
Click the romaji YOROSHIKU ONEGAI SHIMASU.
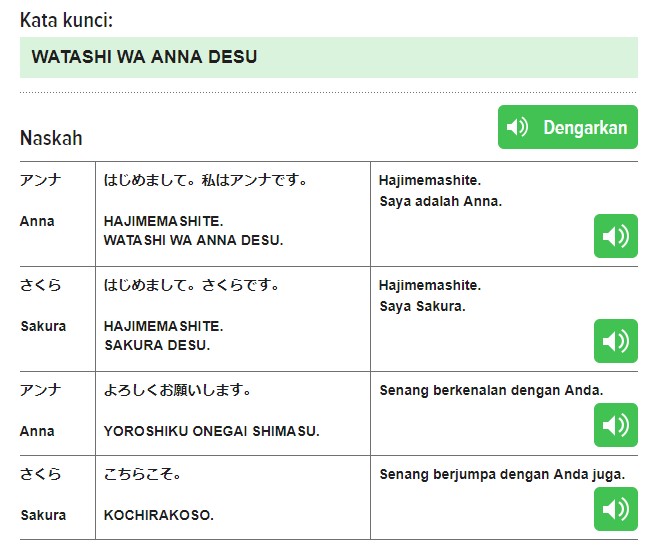point(211,431)
